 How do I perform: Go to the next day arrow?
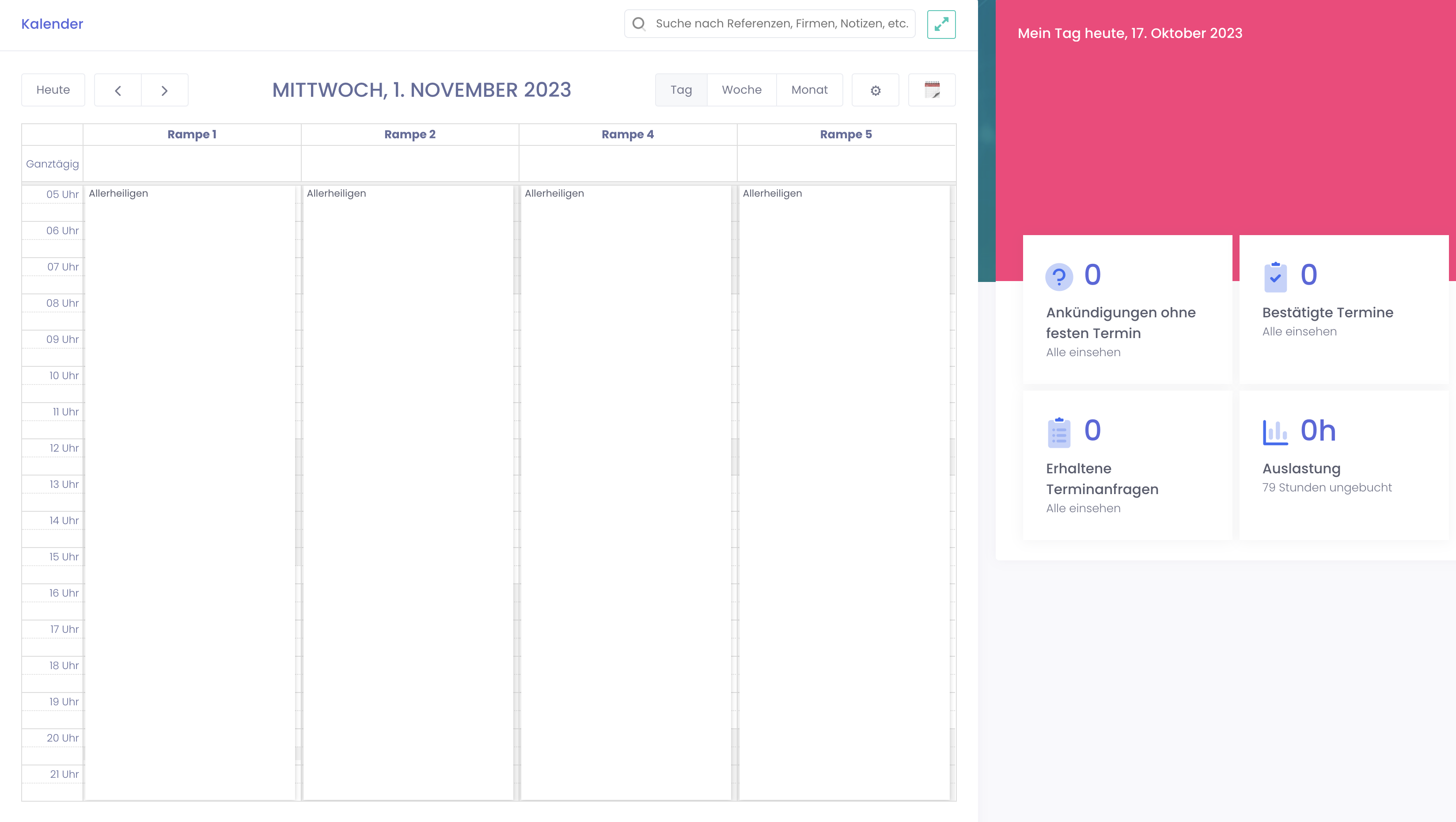164,91
